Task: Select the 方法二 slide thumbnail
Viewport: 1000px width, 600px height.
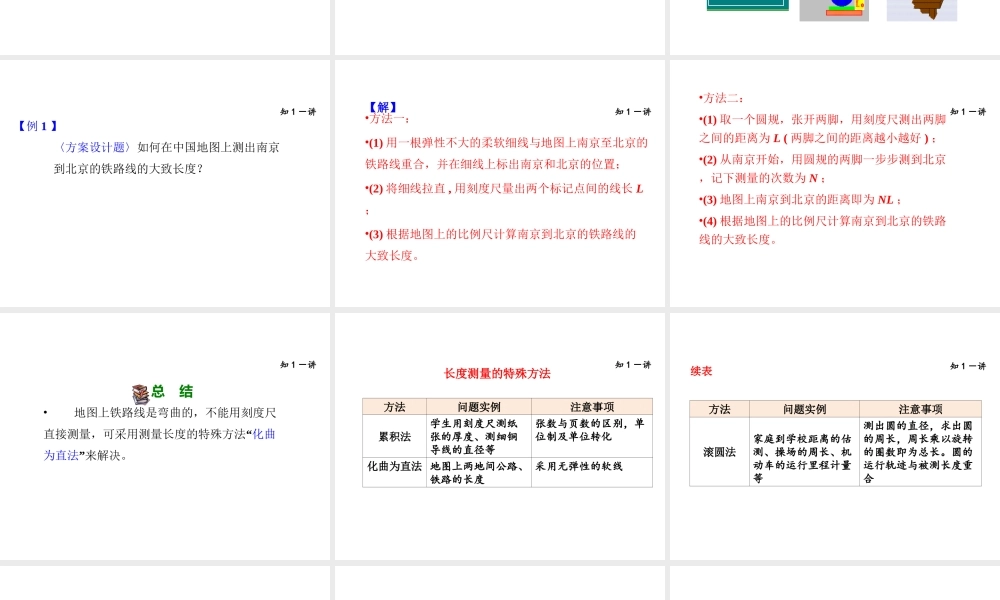Action: pos(835,184)
